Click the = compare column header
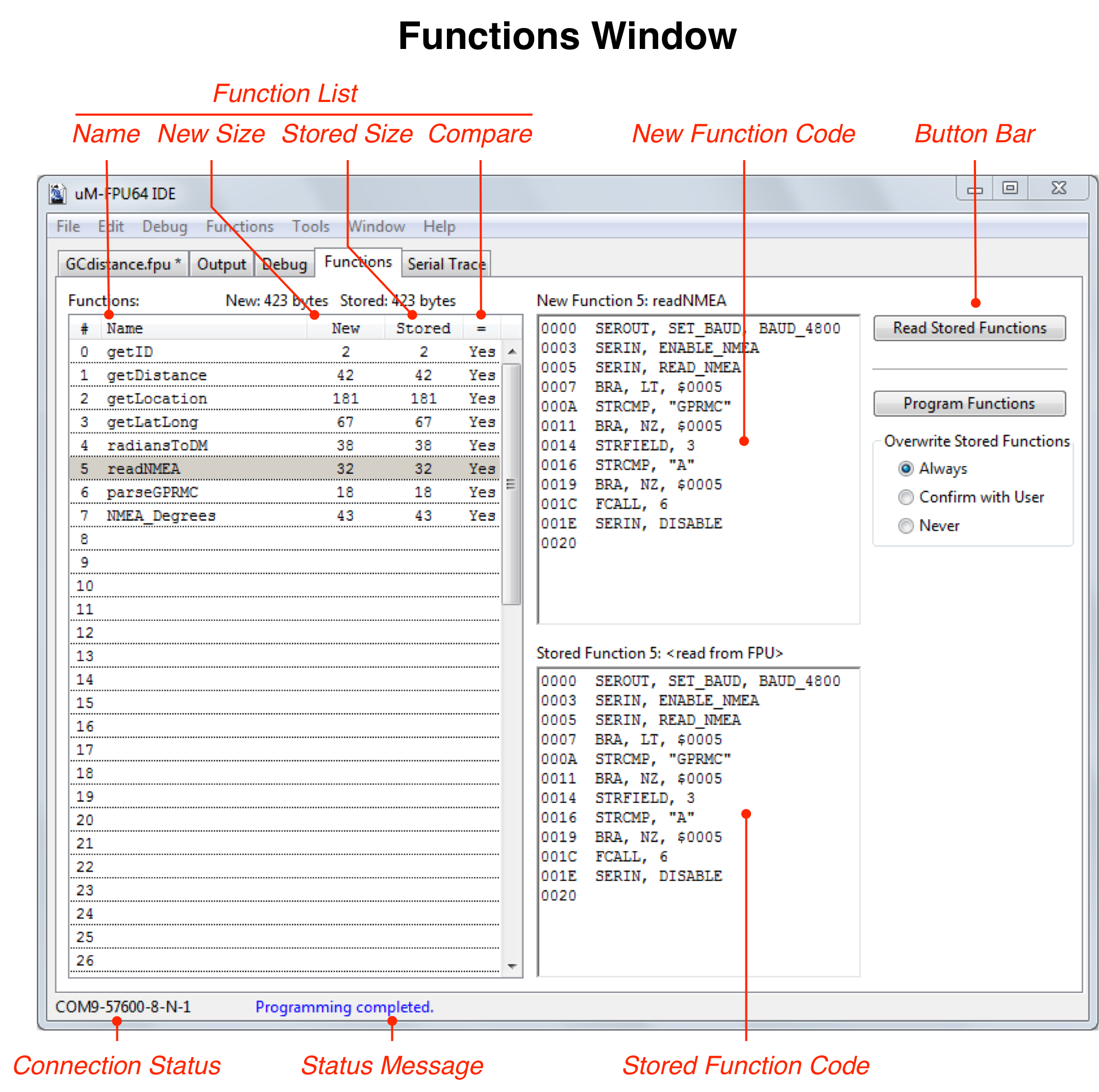 point(481,328)
